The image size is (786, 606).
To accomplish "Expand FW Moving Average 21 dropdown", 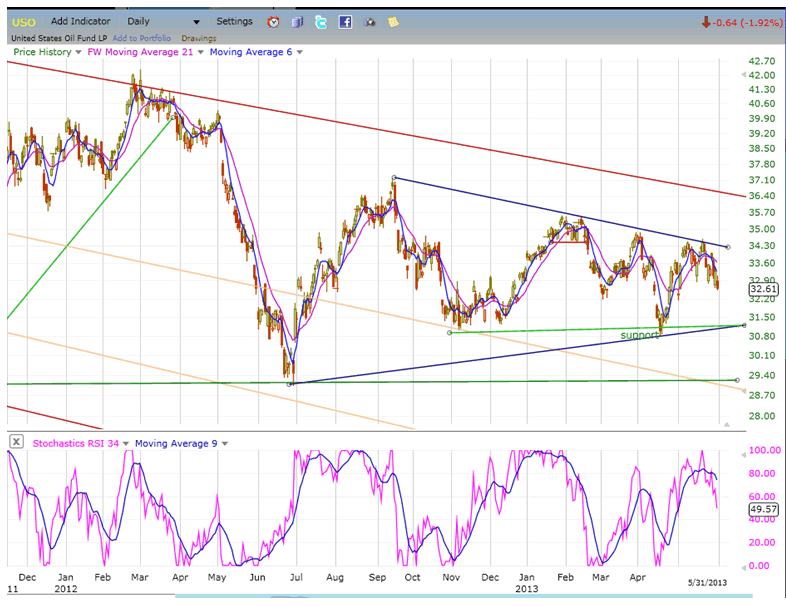I will pos(200,52).
